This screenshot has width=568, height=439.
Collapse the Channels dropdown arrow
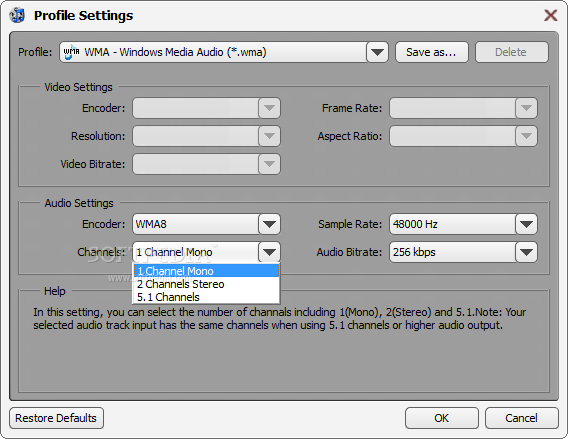coord(270,252)
